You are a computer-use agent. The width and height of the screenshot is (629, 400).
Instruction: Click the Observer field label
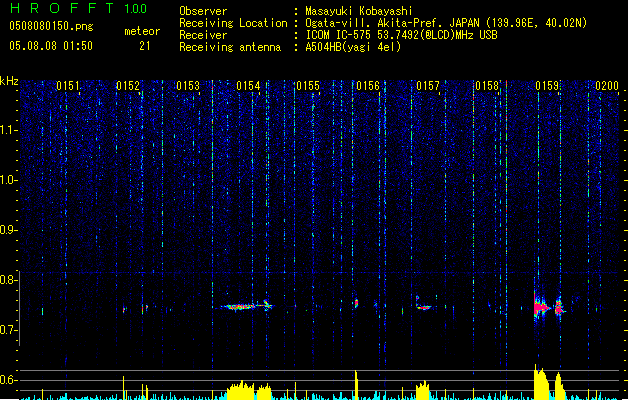click(x=203, y=11)
